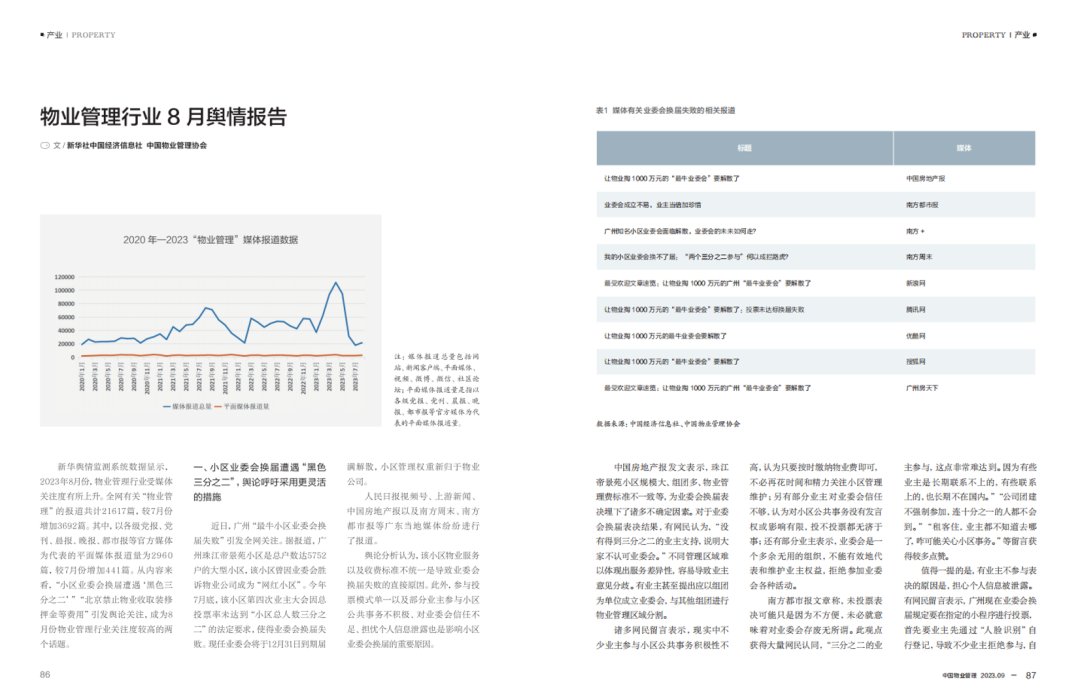Click the row title 我的小区业委会换不了届
The image size is (1080, 699).
[696, 257]
